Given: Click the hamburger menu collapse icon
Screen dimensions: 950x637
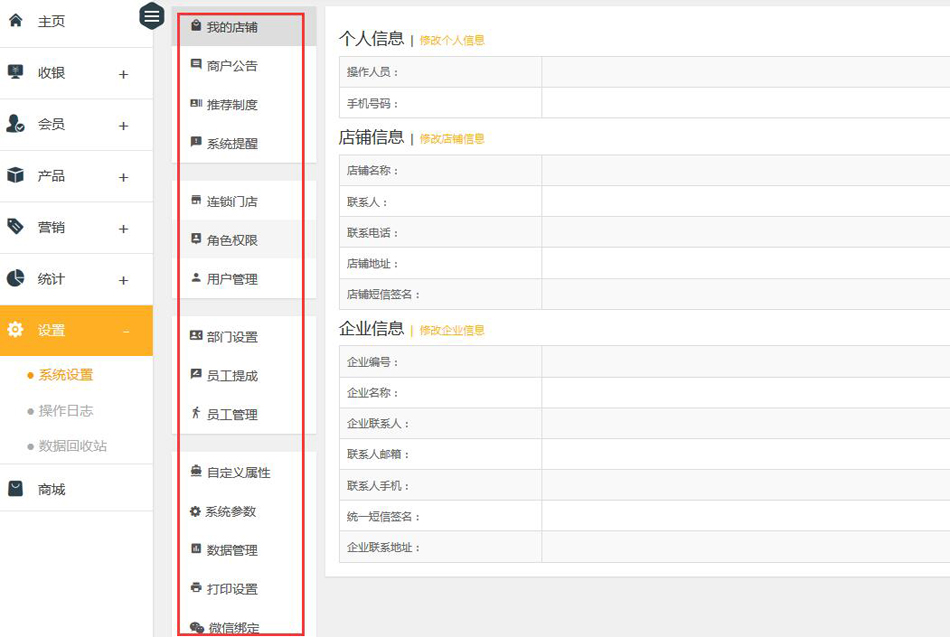Looking at the screenshot, I should click(x=151, y=16).
